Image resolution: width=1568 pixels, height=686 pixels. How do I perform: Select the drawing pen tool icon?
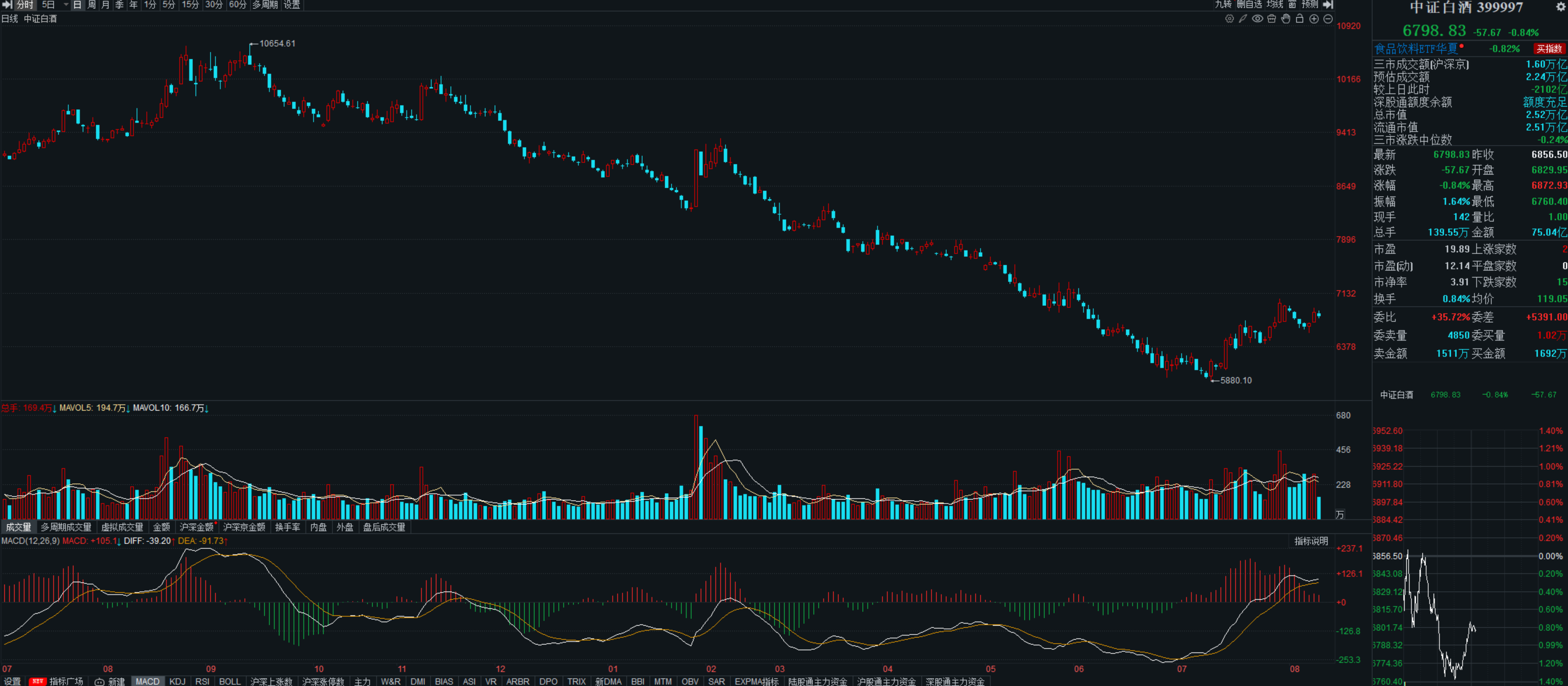1243,19
